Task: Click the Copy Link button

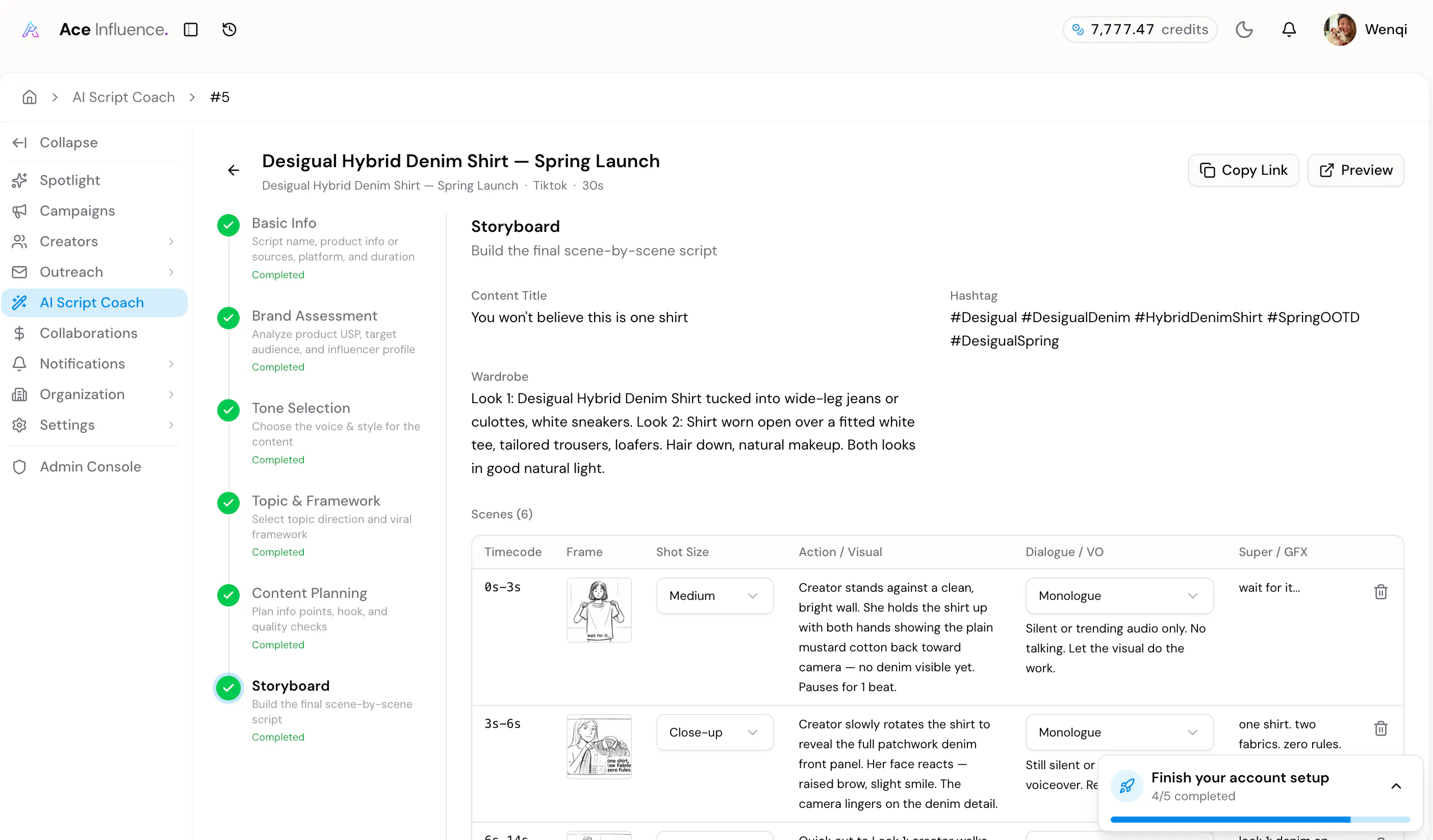Action: point(1243,170)
